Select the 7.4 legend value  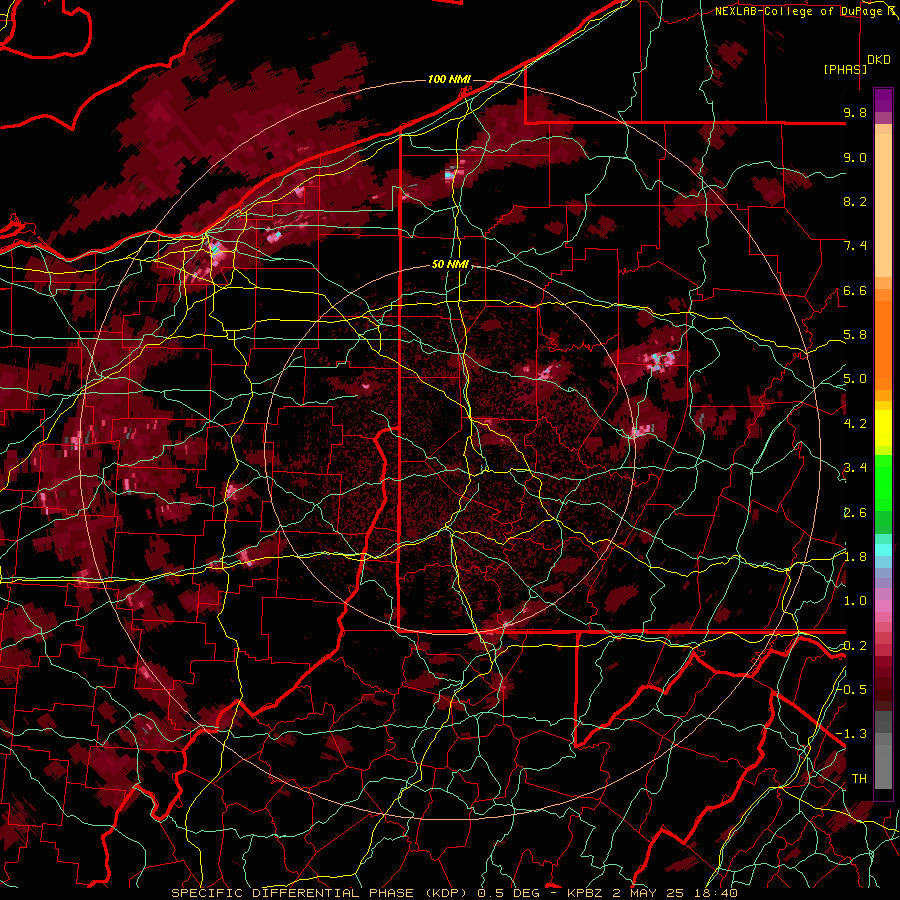click(855, 246)
